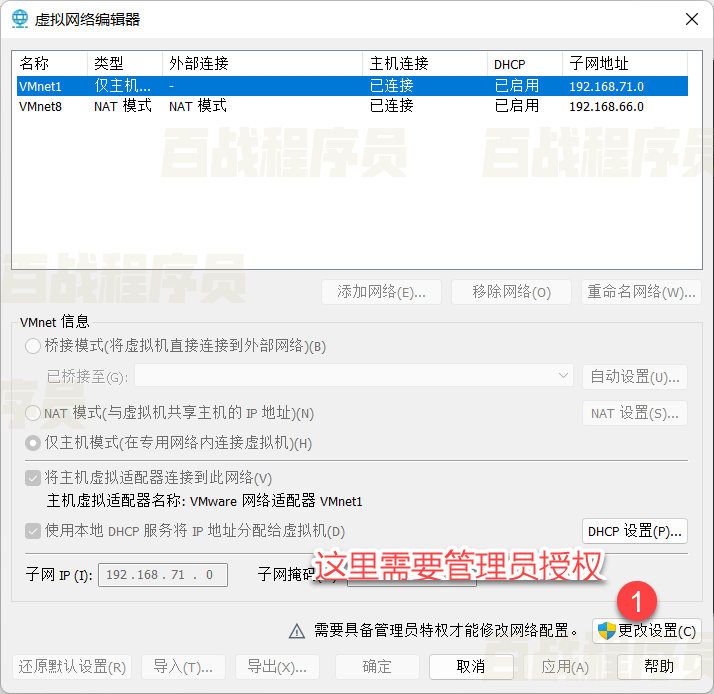Image resolution: width=714 pixels, height=694 pixels.
Task: Click 重命名网络(W) button
Action: click(x=641, y=292)
